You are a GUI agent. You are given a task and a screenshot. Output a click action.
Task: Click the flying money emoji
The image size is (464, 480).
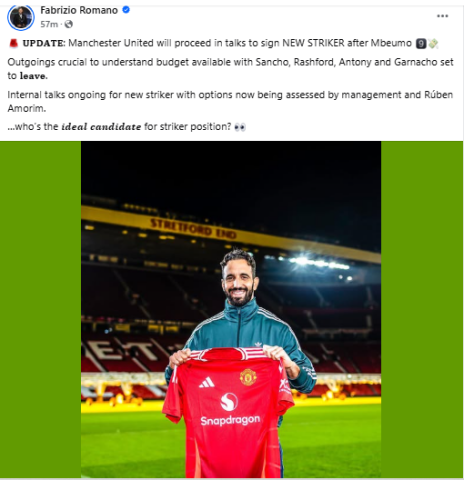click(433, 44)
